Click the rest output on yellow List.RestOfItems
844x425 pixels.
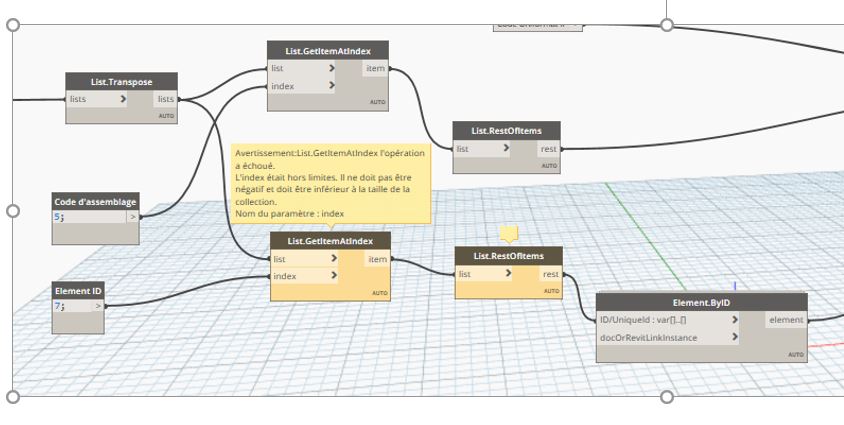click(550, 274)
